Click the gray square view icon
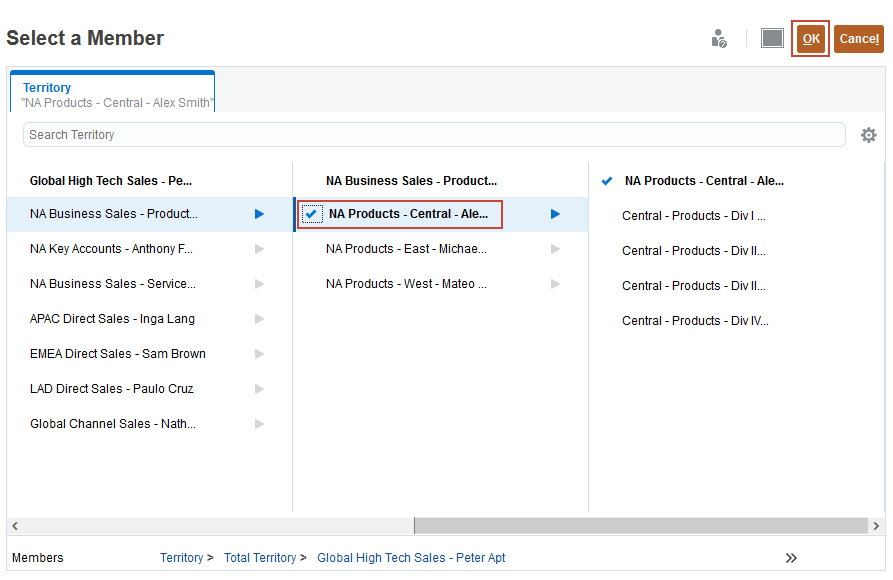This screenshot has height=580, width=893. tap(772, 38)
